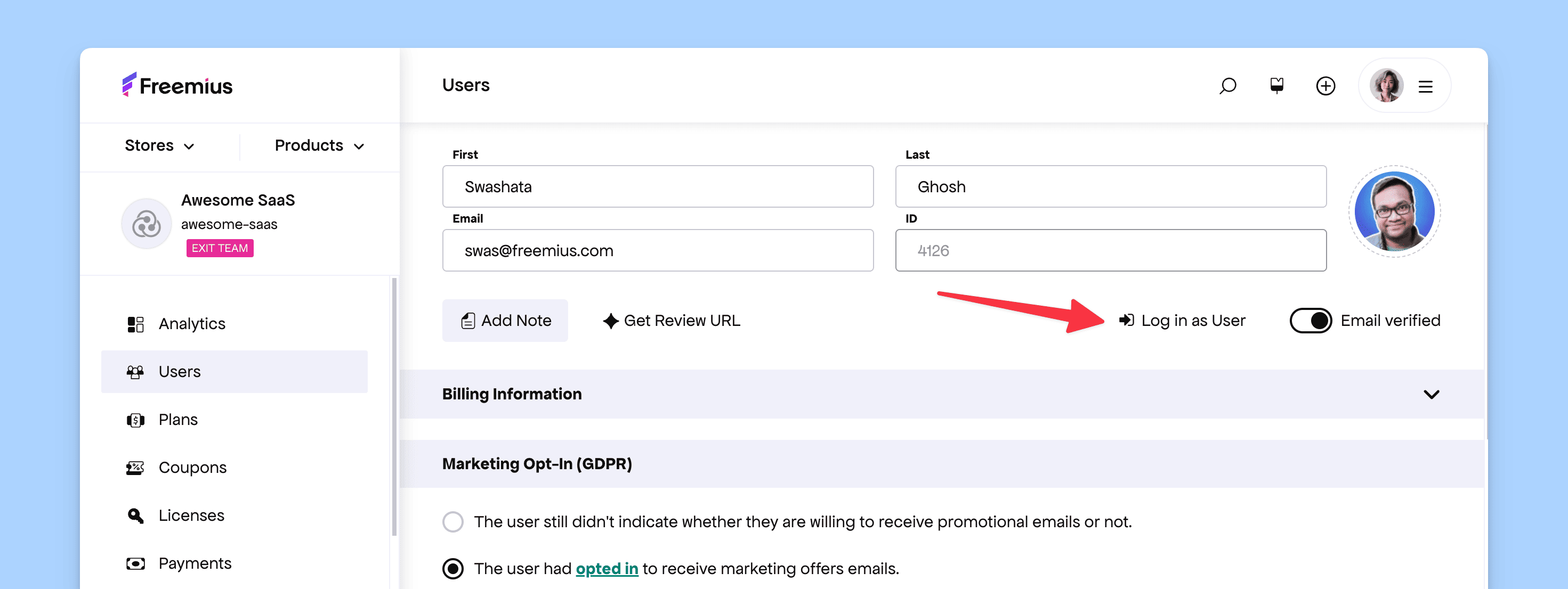Click the Licenses key icon
Screen dimensions: 1568x589
point(135,516)
